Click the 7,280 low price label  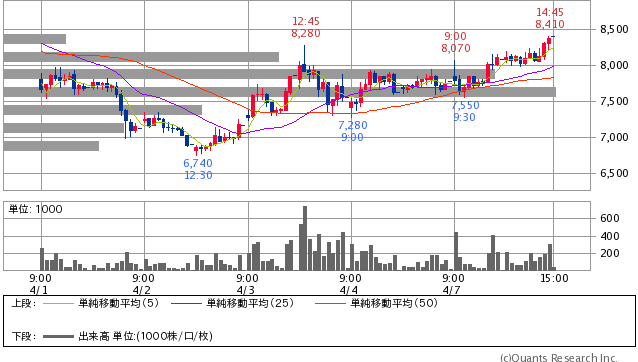click(352, 125)
